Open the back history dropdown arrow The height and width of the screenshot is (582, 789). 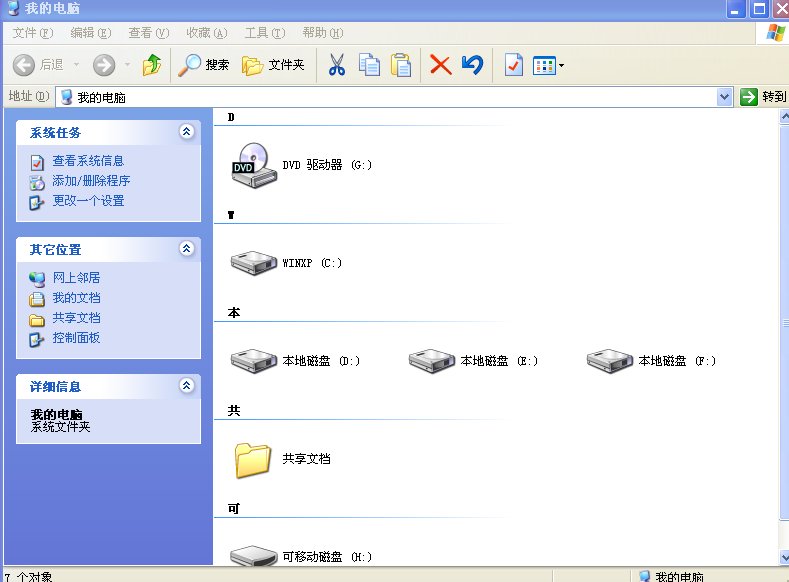coord(76,65)
